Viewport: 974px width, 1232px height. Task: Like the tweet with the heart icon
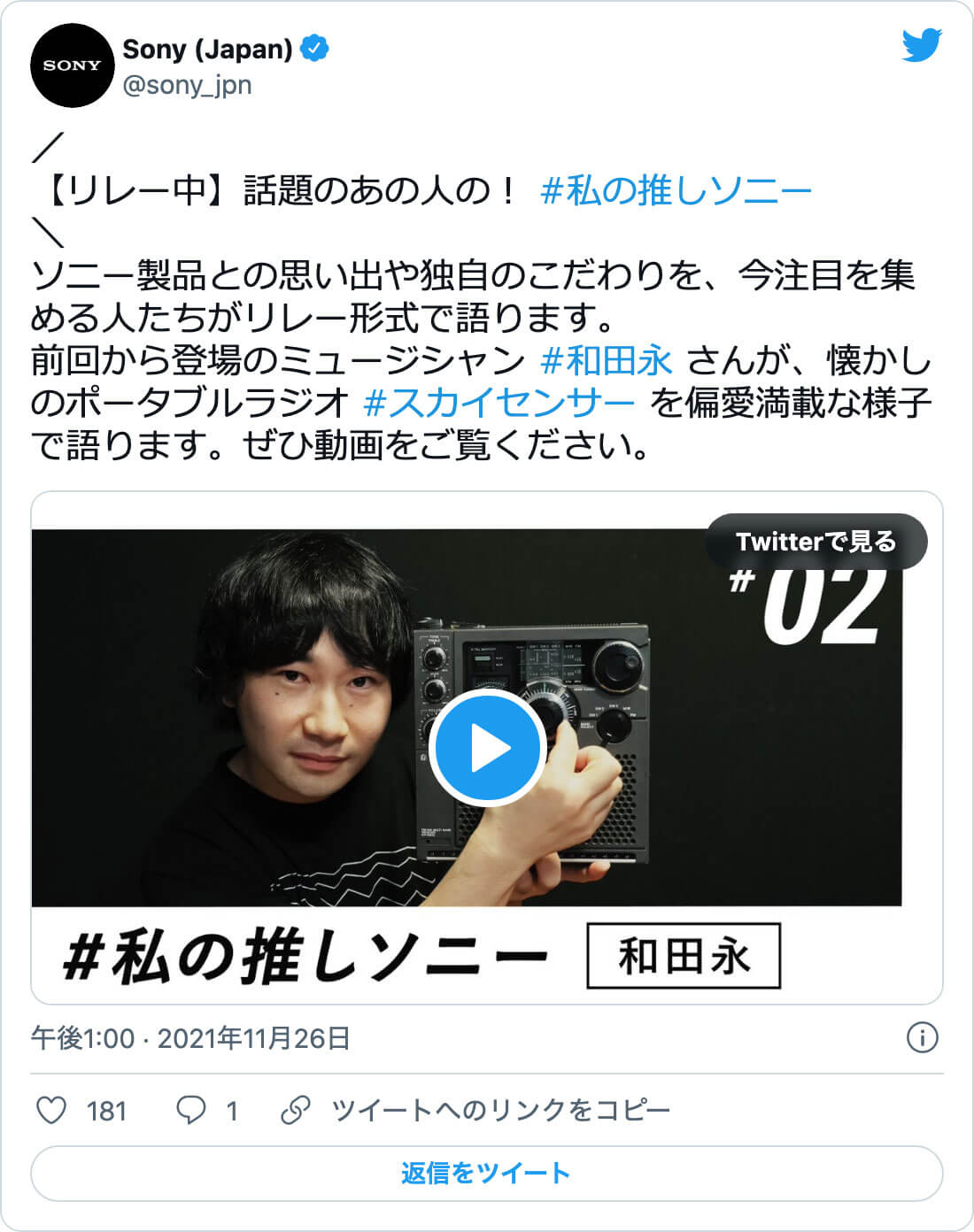pos(50,1110)
